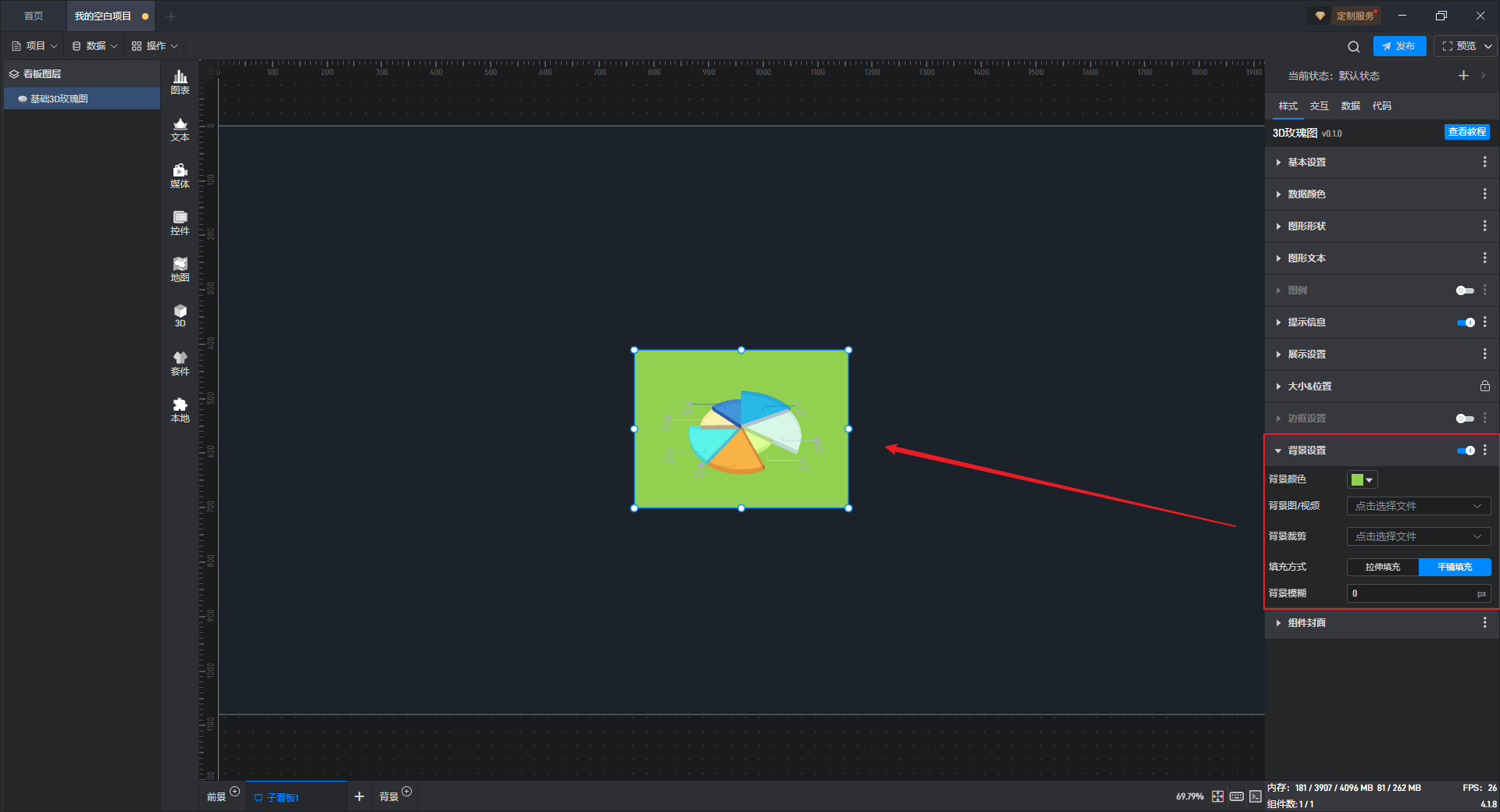This screenshot has width=1500, height=812.
Task: Click the 看板图层 layers icon
Action: [14, 74]
